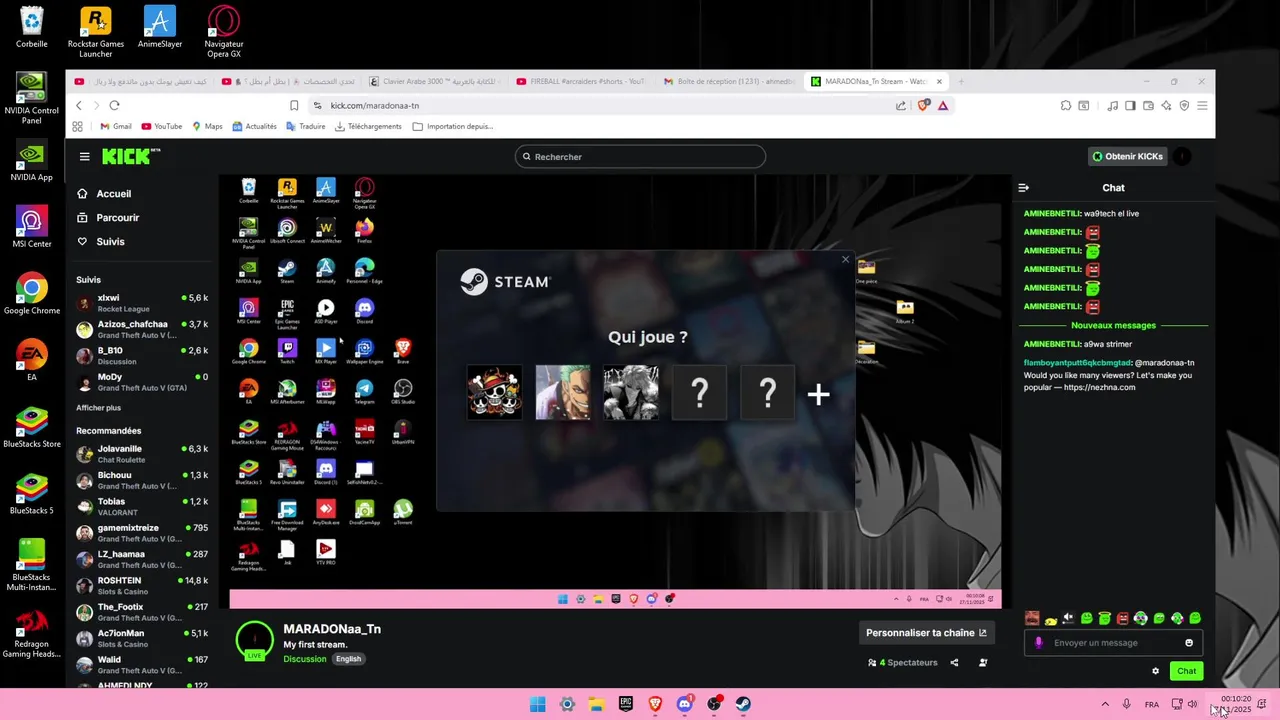Open the browser extensions puzzle icon
This screenshot has width=1280, height=720.
pos(1066,105)
